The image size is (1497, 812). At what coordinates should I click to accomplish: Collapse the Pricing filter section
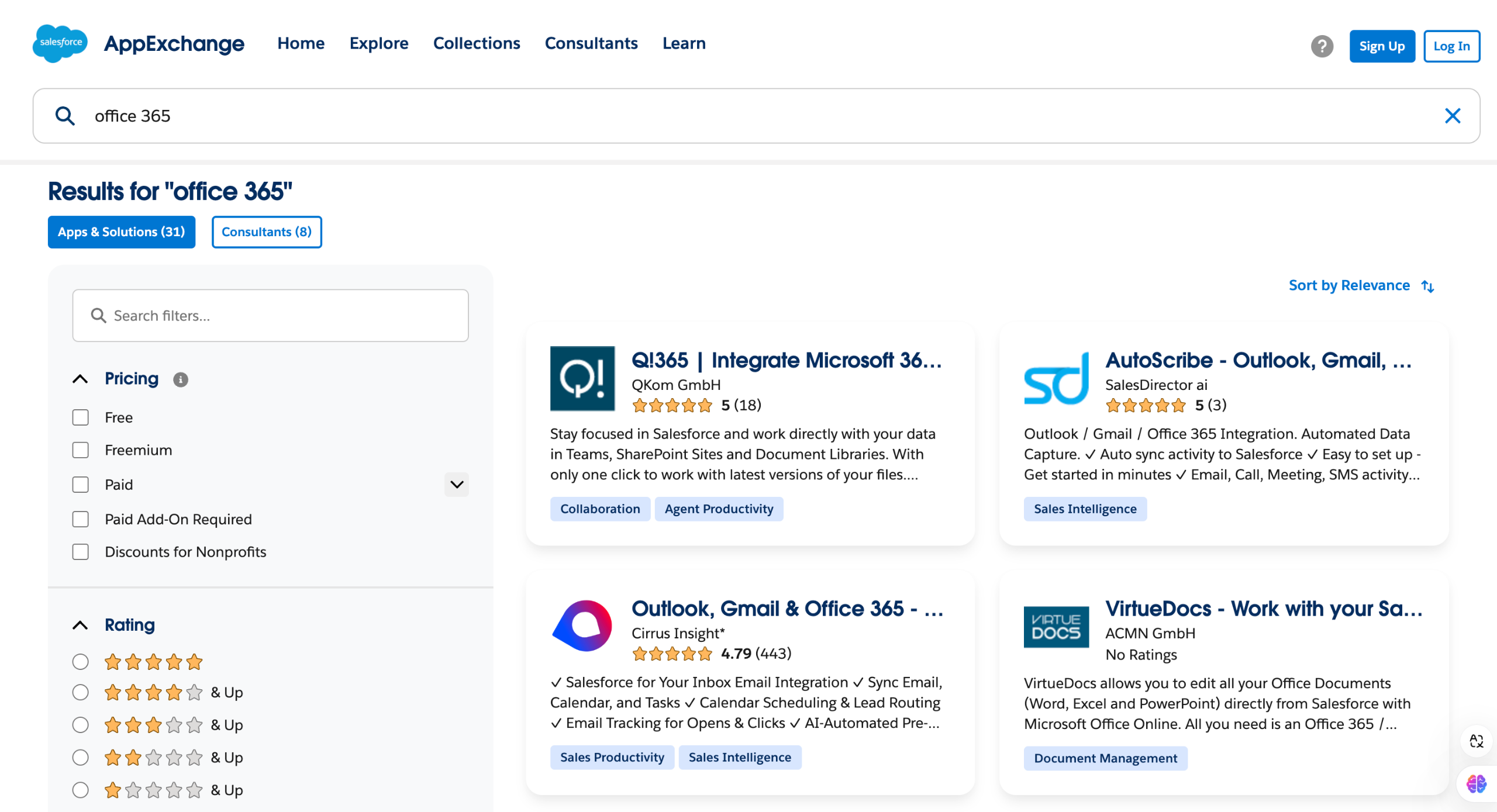[80, 379]
